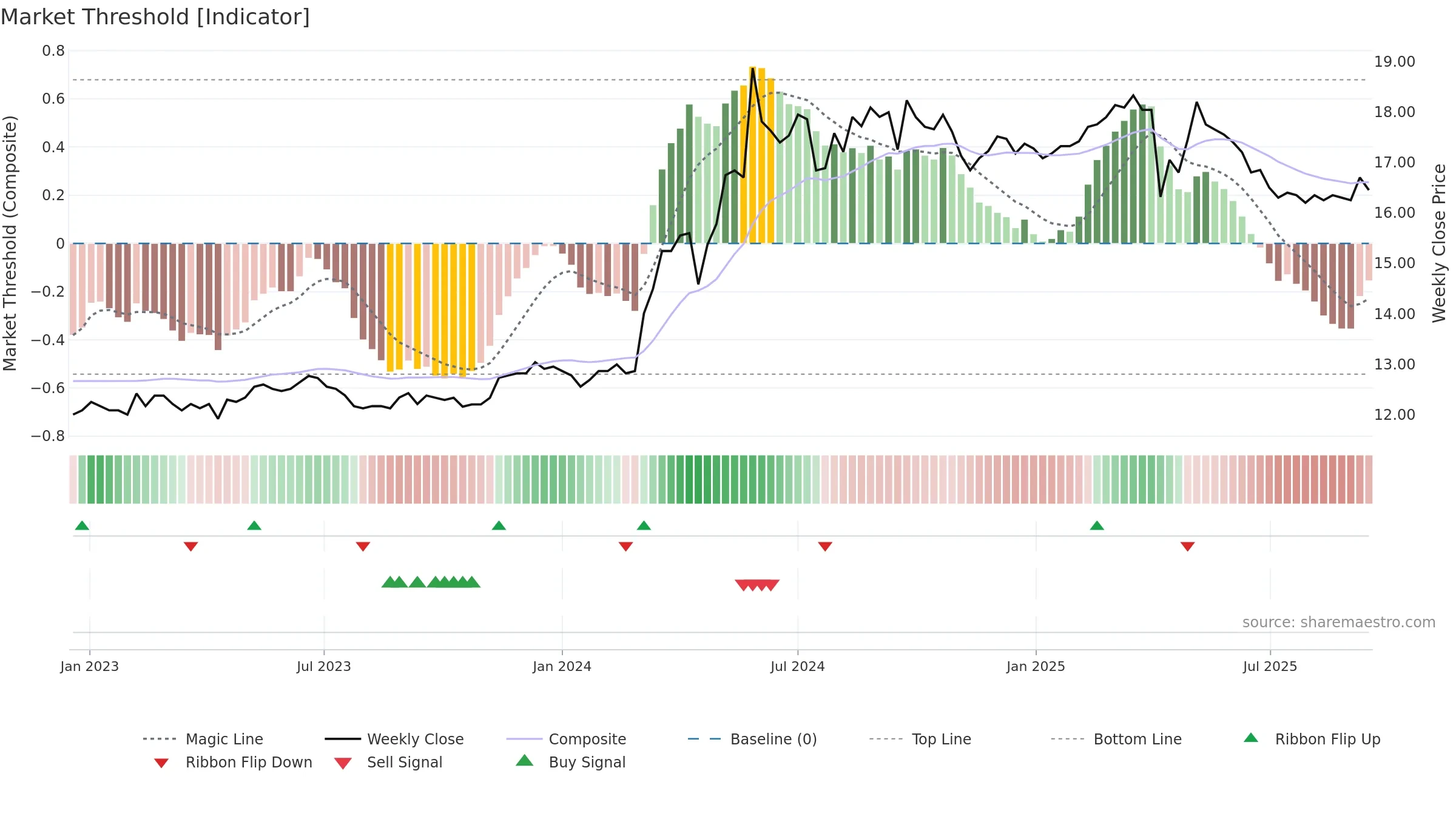
Task: Click the tallest gold bar at the composite peak
Action: coord(752,155)
